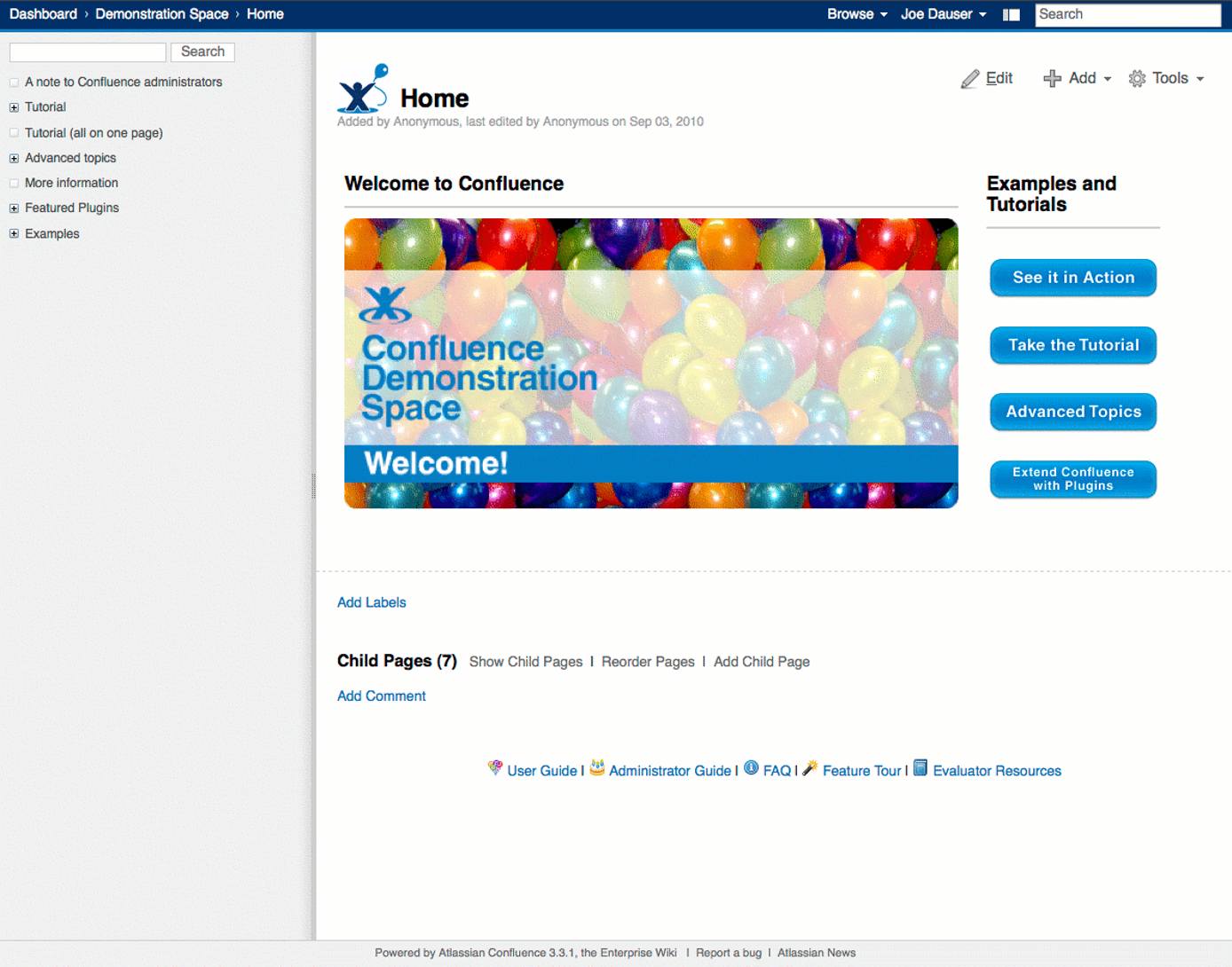Select the checkbox next to More information

coord(14,182)
